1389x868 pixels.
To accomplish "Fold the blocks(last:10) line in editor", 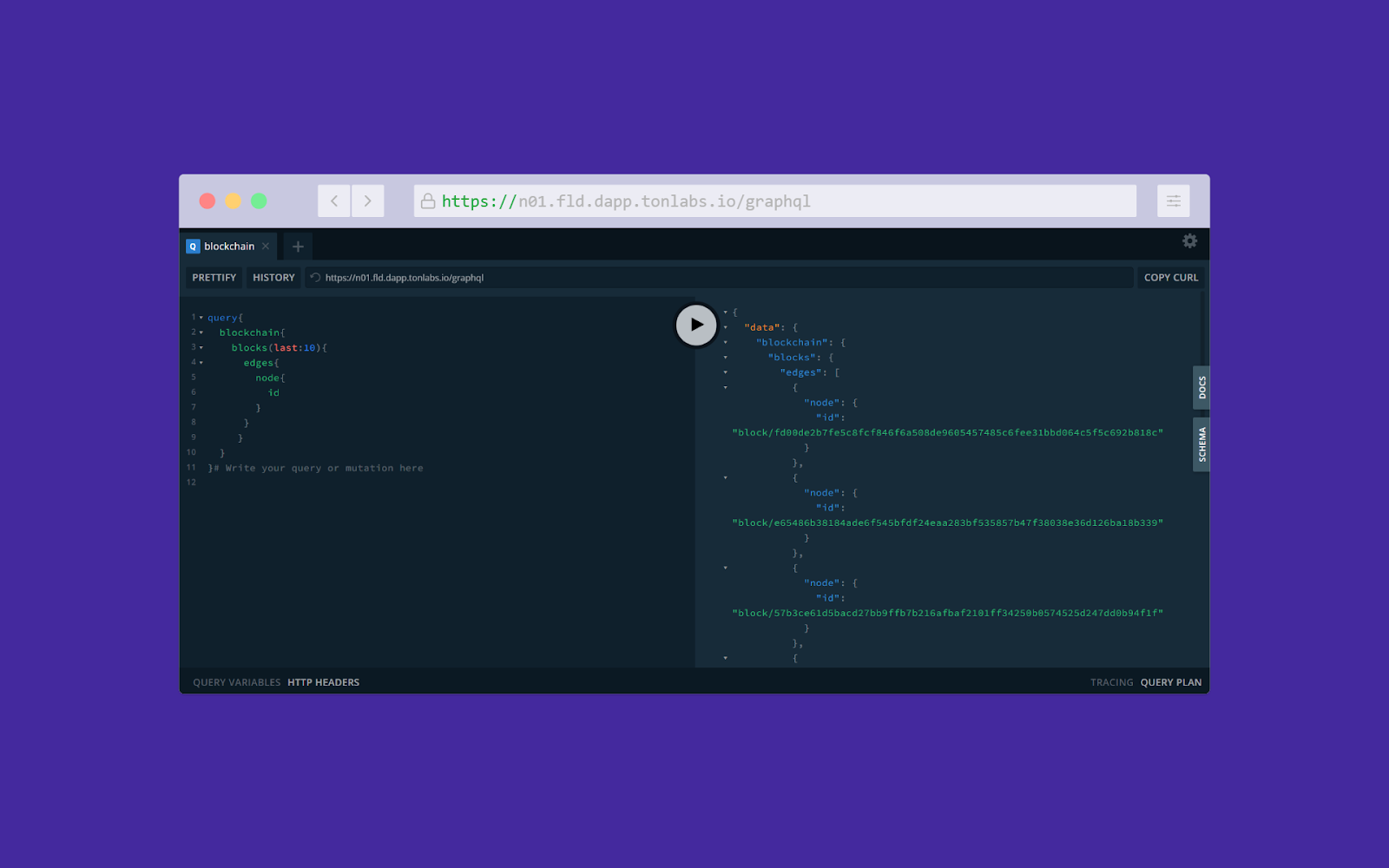I will pyautogui.click(x=201, y=348).
